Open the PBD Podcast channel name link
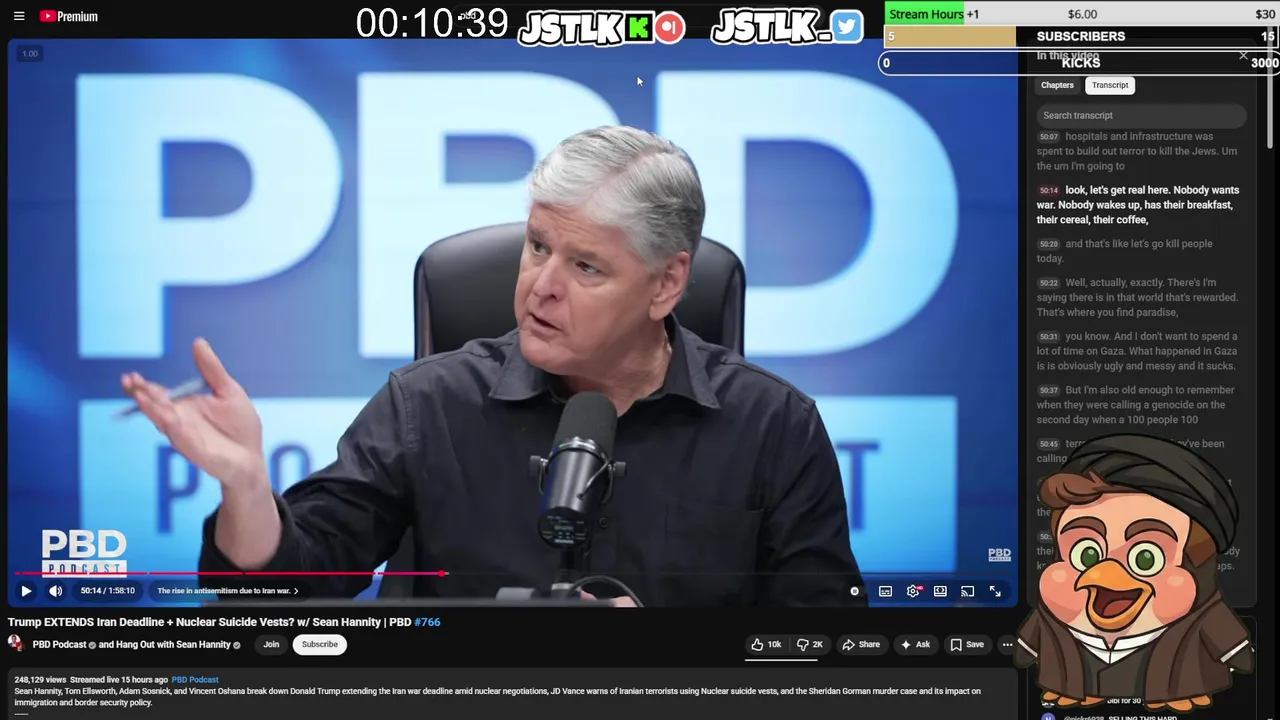This screenshot has width=1280, height=720. pos(60,645)
